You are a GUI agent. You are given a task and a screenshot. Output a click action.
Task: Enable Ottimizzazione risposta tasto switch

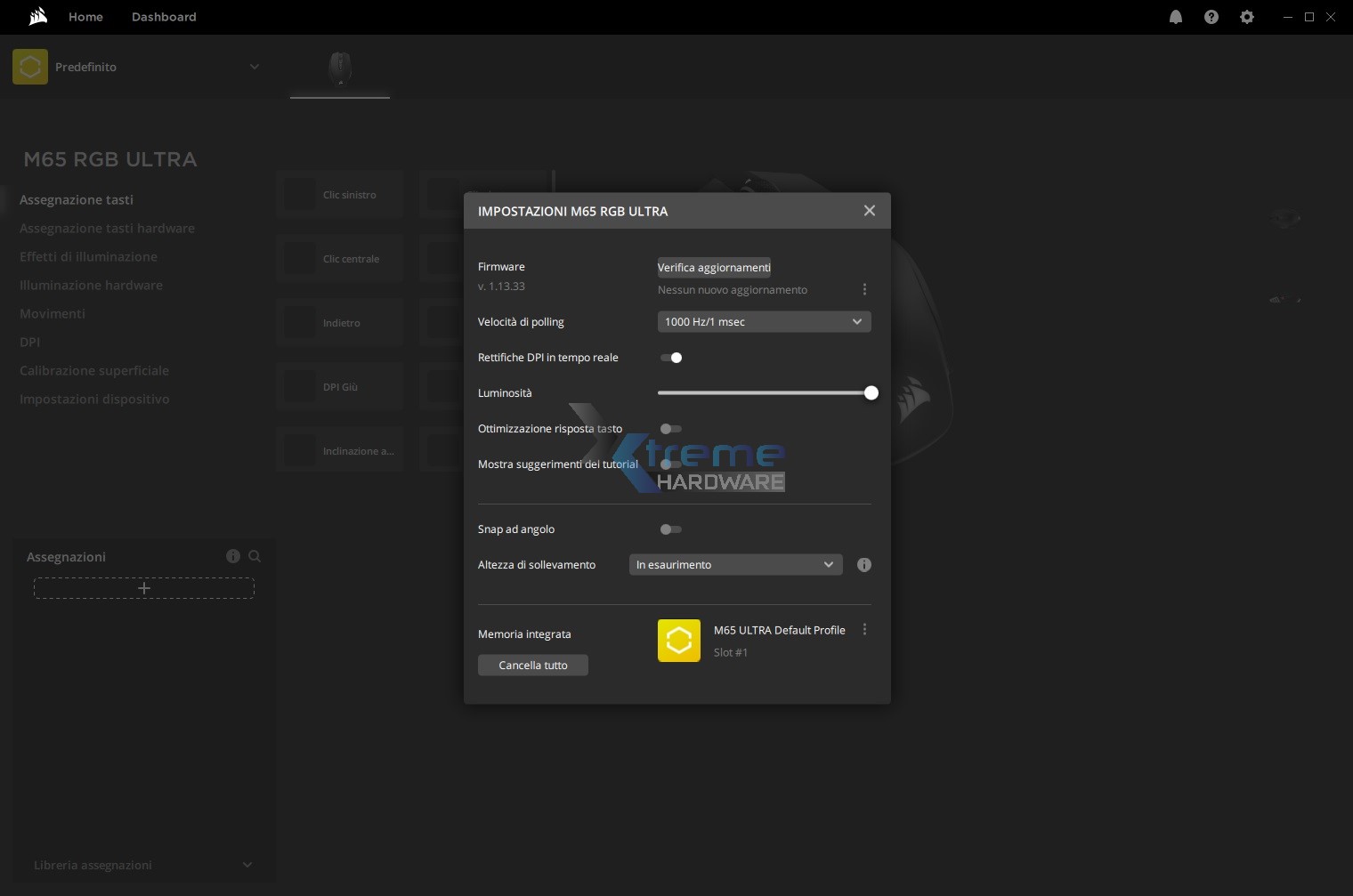671,429
